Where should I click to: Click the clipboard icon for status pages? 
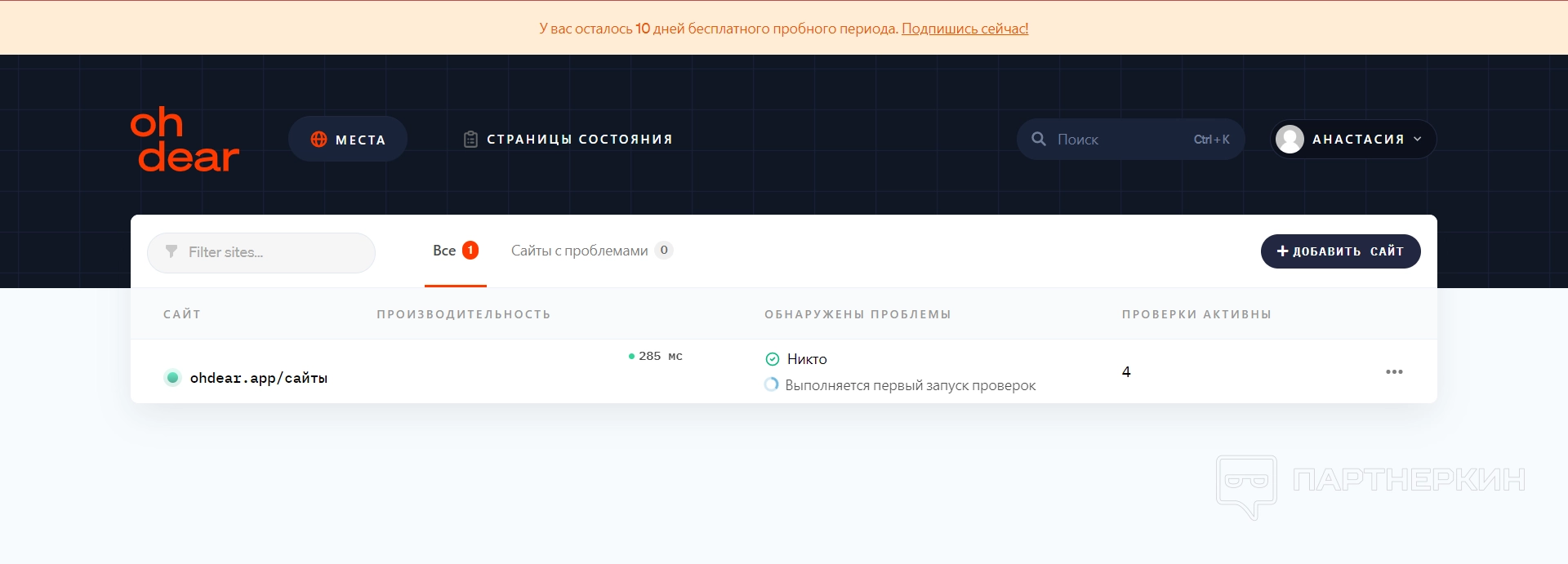click(470, 140)
